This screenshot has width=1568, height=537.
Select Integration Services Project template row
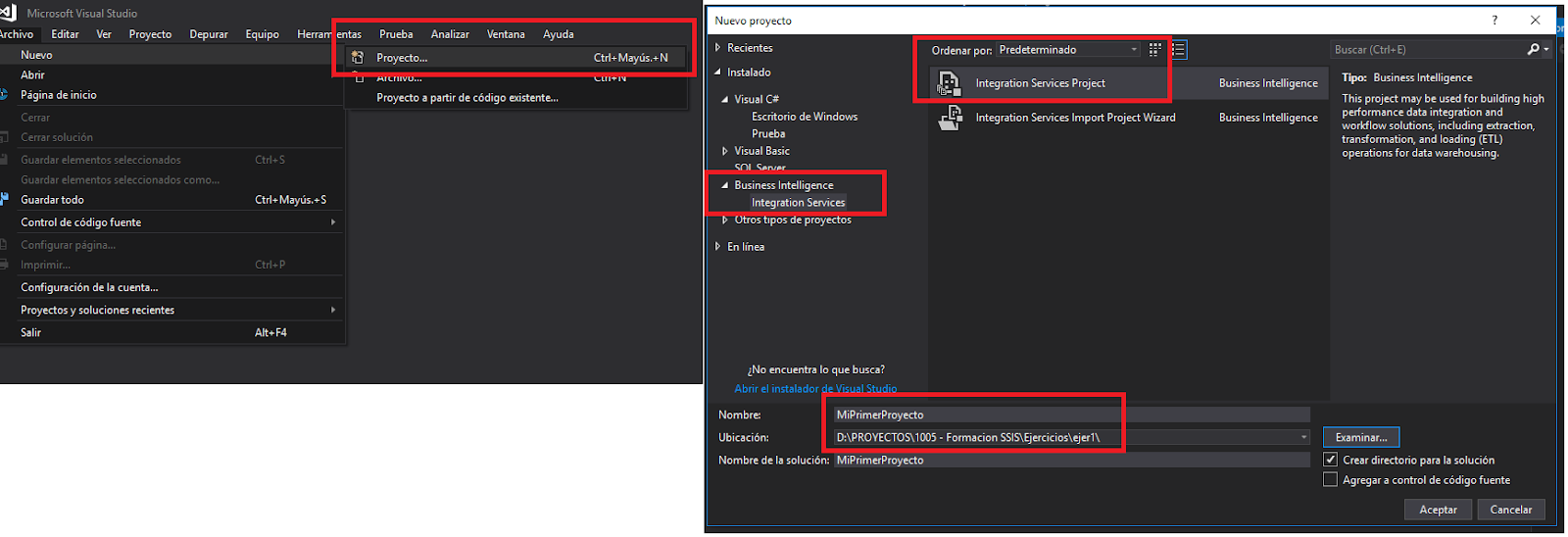pyautogui.click(x=1128, y=83)
